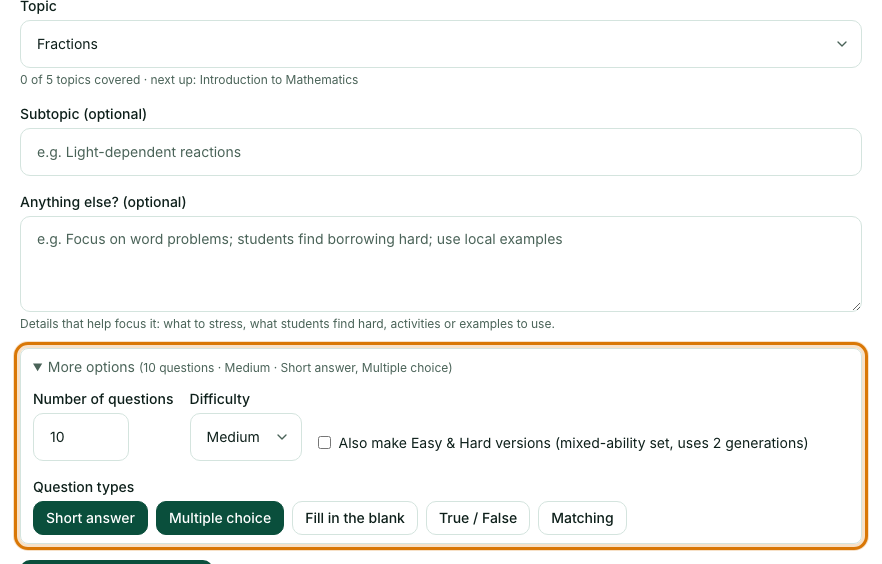The width and height of the screenshot is (882, 564).
Task: Open the Topic dropdown showing Fractions
Action: (440, 44)
